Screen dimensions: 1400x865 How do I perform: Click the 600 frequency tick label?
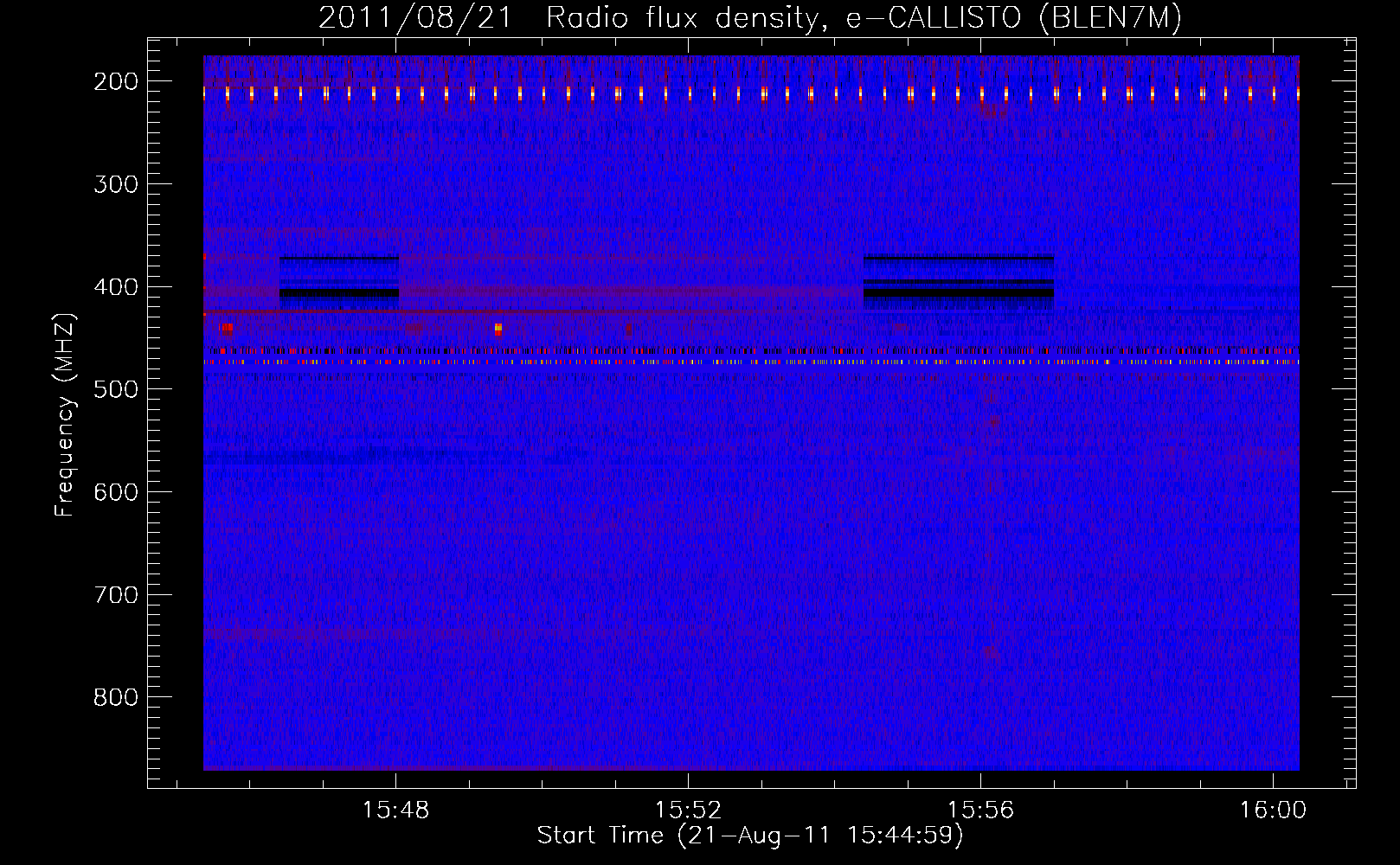coord(116,492)
